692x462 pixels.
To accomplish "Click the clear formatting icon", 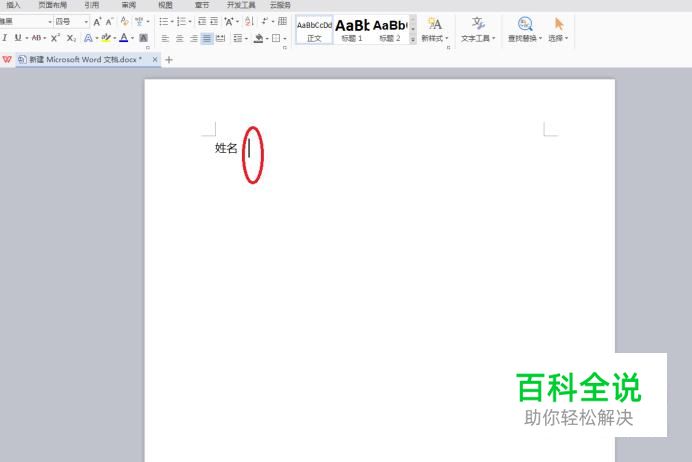I will coord(124,21).
